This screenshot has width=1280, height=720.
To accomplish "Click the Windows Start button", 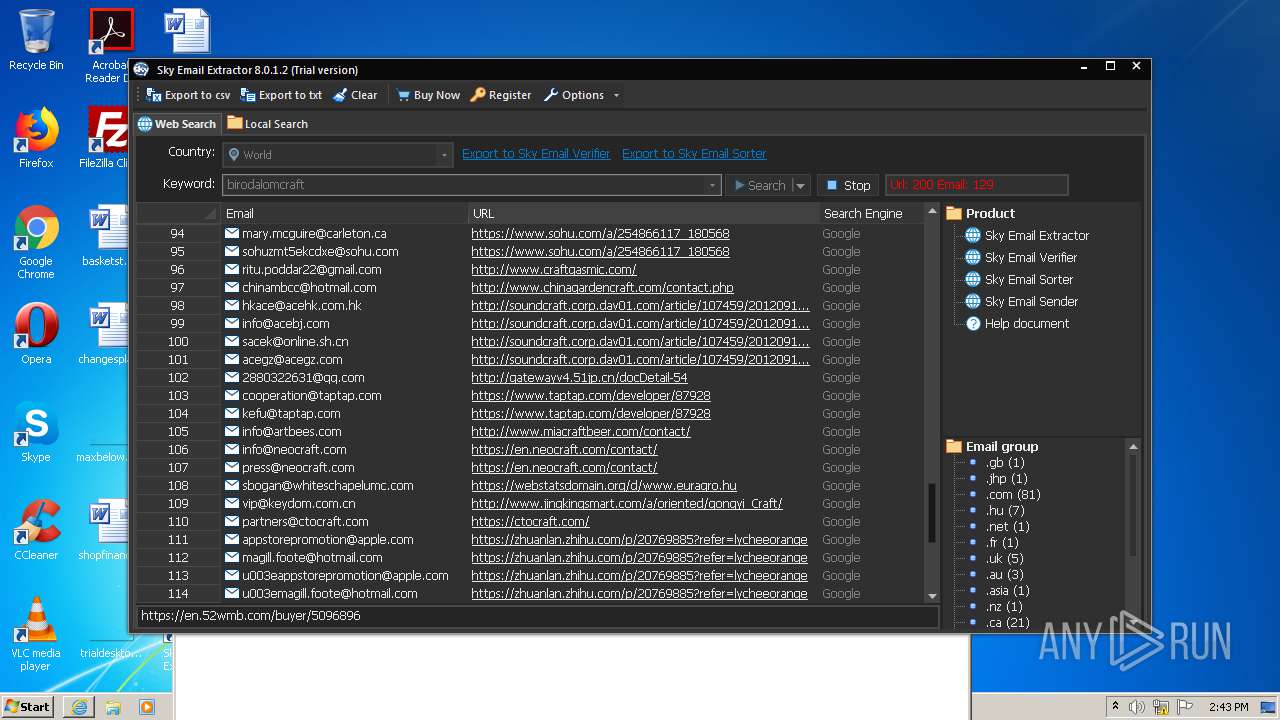I will tap(28, 706).
